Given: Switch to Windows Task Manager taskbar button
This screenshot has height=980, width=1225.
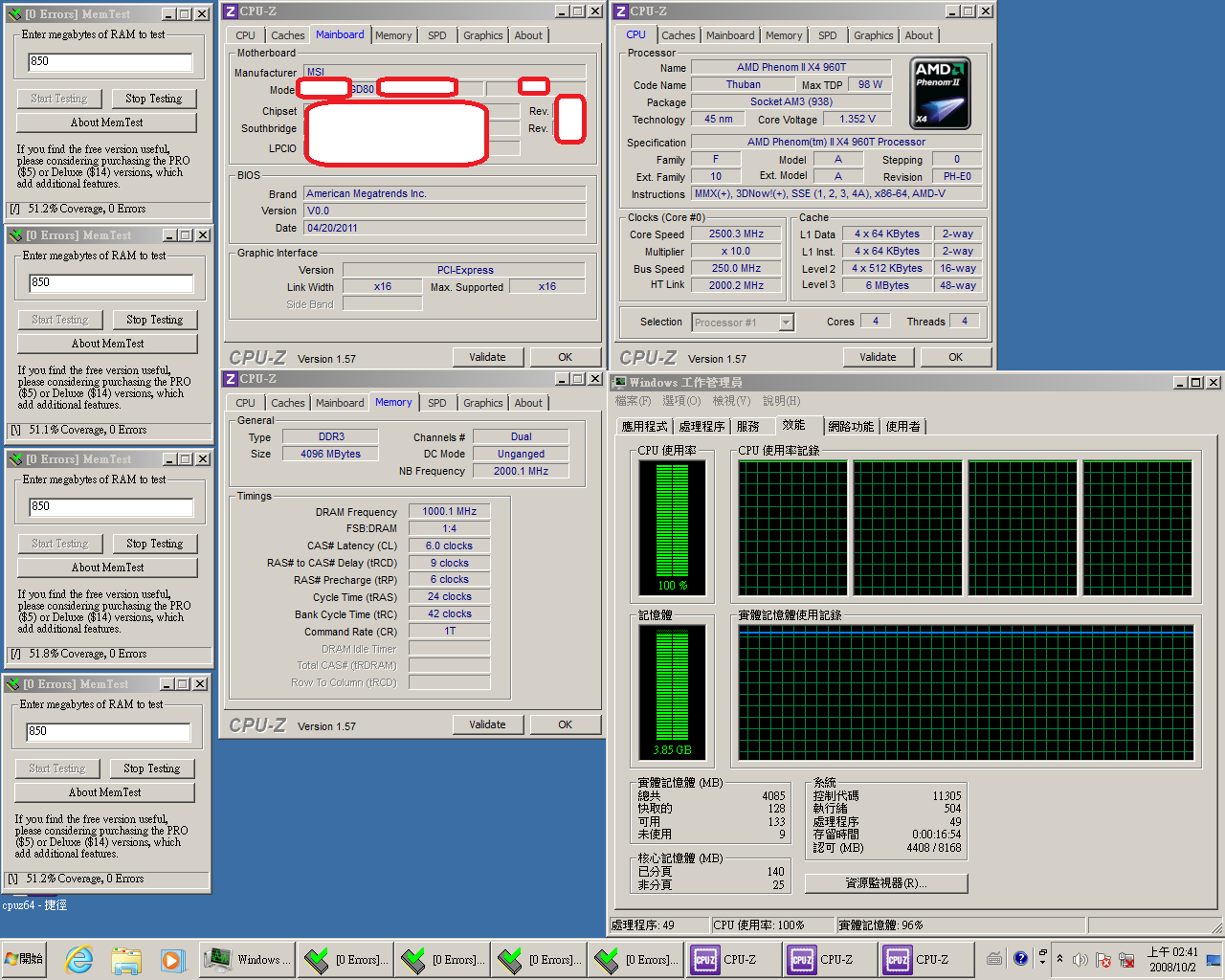Looking at the screenshot, I should [x=247, y=959].
